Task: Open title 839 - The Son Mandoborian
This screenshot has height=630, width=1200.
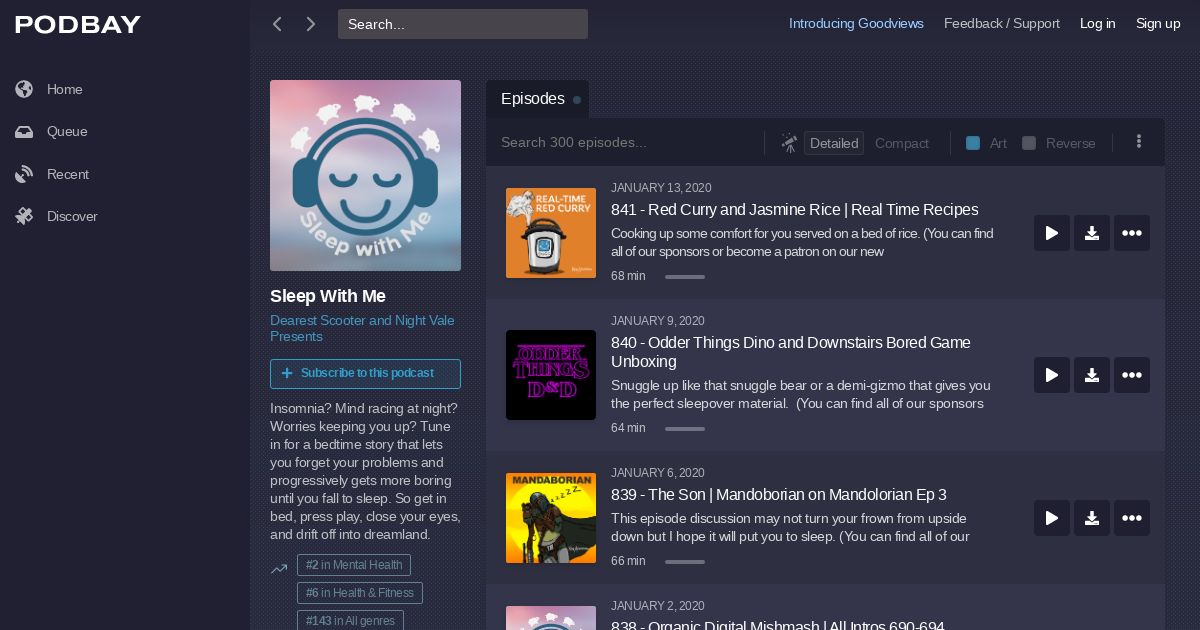Action: (x=779, y=495)
